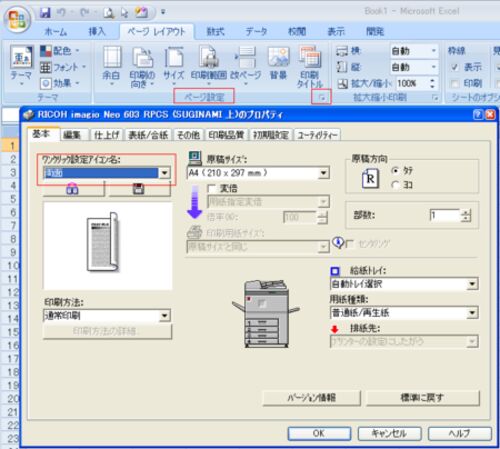Click the キャンセル button
Screen dimensions: 500x449
coord(389,433)
